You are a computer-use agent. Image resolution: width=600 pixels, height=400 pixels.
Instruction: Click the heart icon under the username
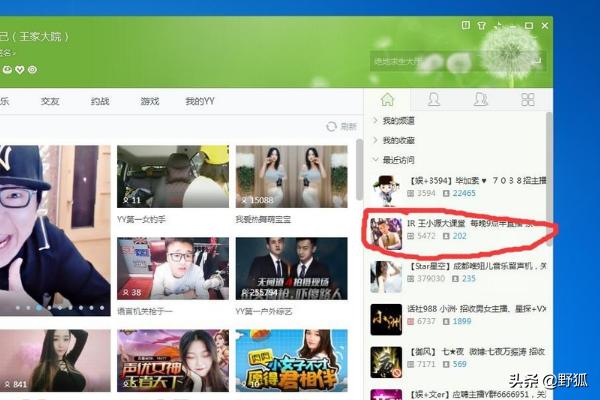tap(20, 70)
